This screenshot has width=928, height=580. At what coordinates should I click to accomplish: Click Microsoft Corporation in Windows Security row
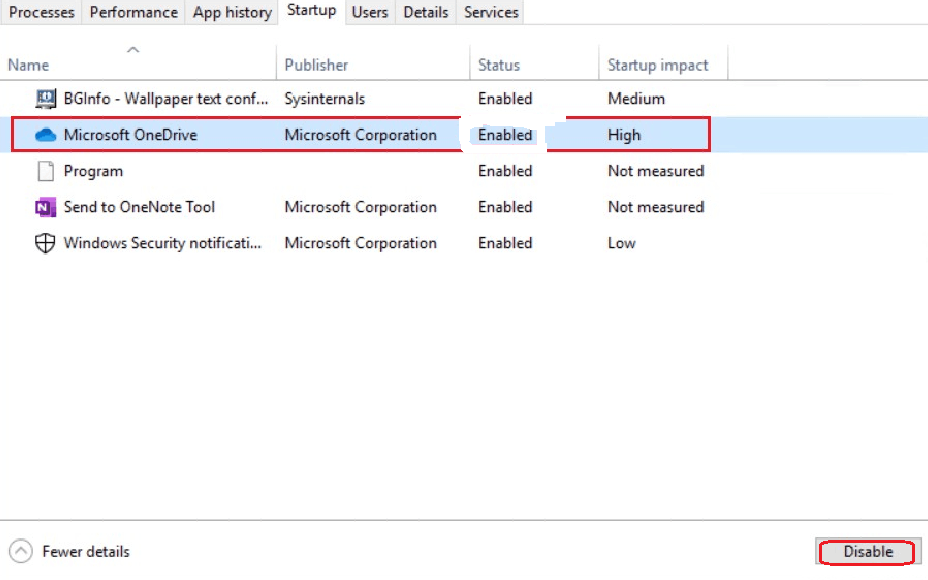pyautogui.click(x=360, y=243)
